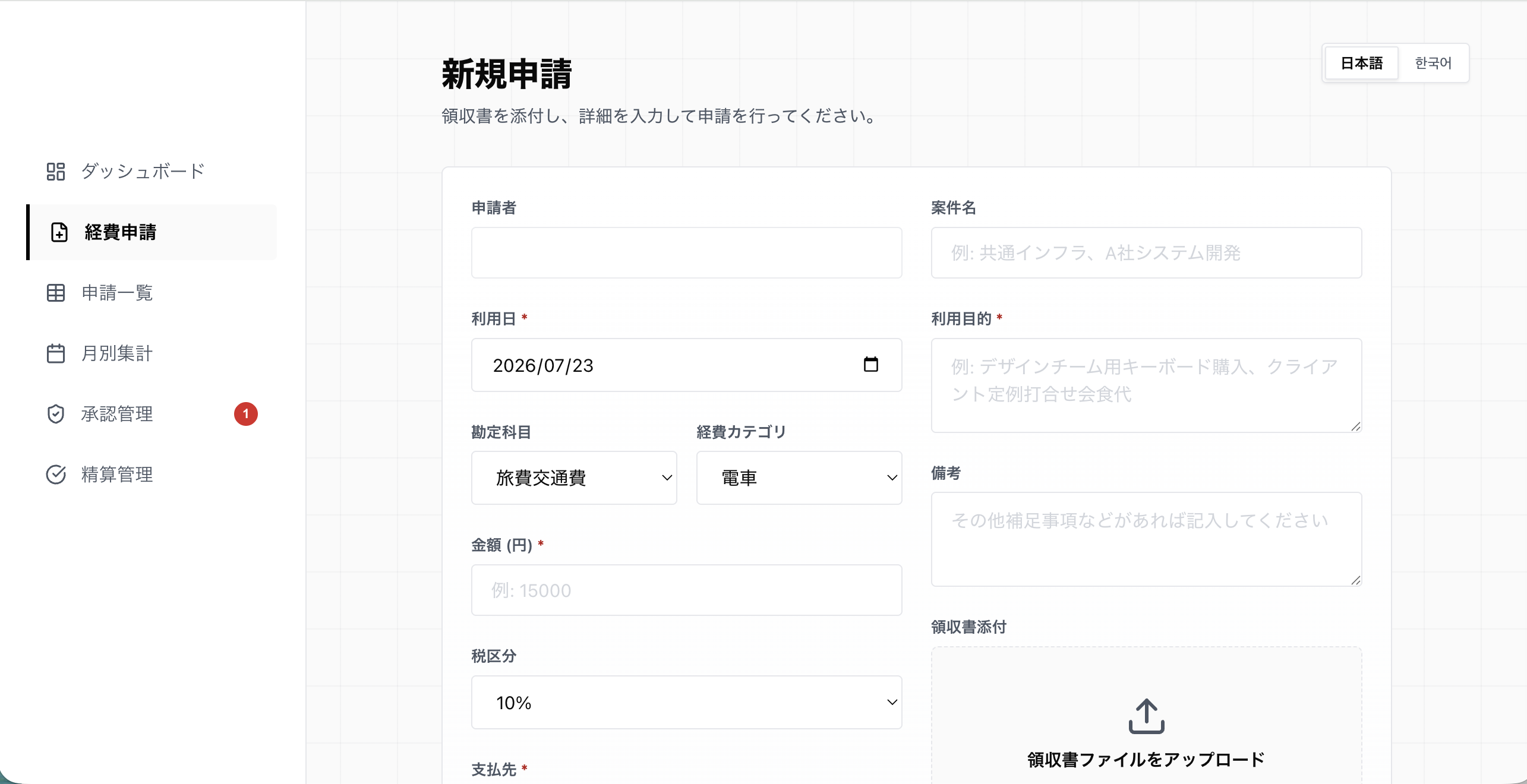1527x784 pixels.
Task: Open the ダッシュボード menu item
Action: coord(152,172)
